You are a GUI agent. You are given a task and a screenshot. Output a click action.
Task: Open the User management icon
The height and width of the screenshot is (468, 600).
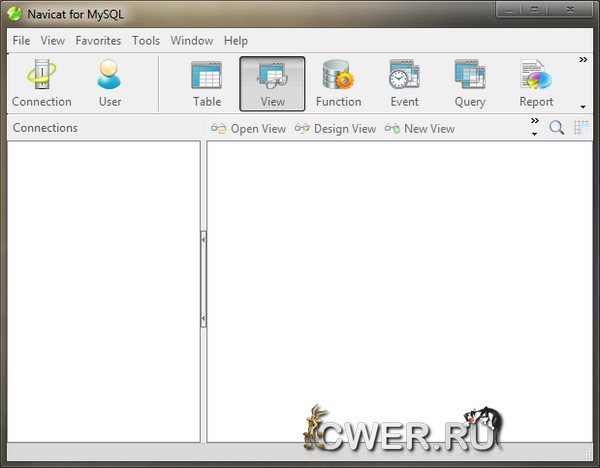pos(109,84)
